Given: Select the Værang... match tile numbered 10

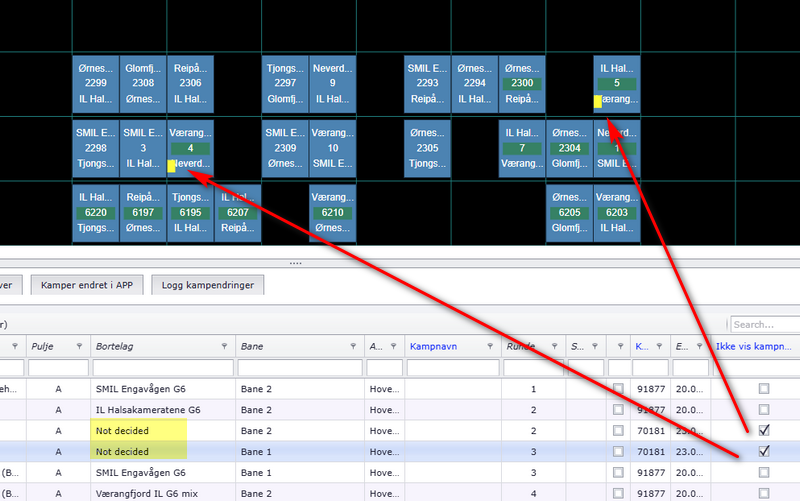Looking at the screenshot, I should coord(333,148).
